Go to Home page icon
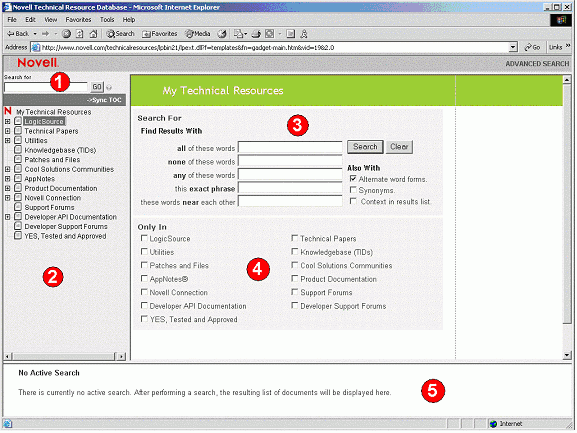 [93, 34]
